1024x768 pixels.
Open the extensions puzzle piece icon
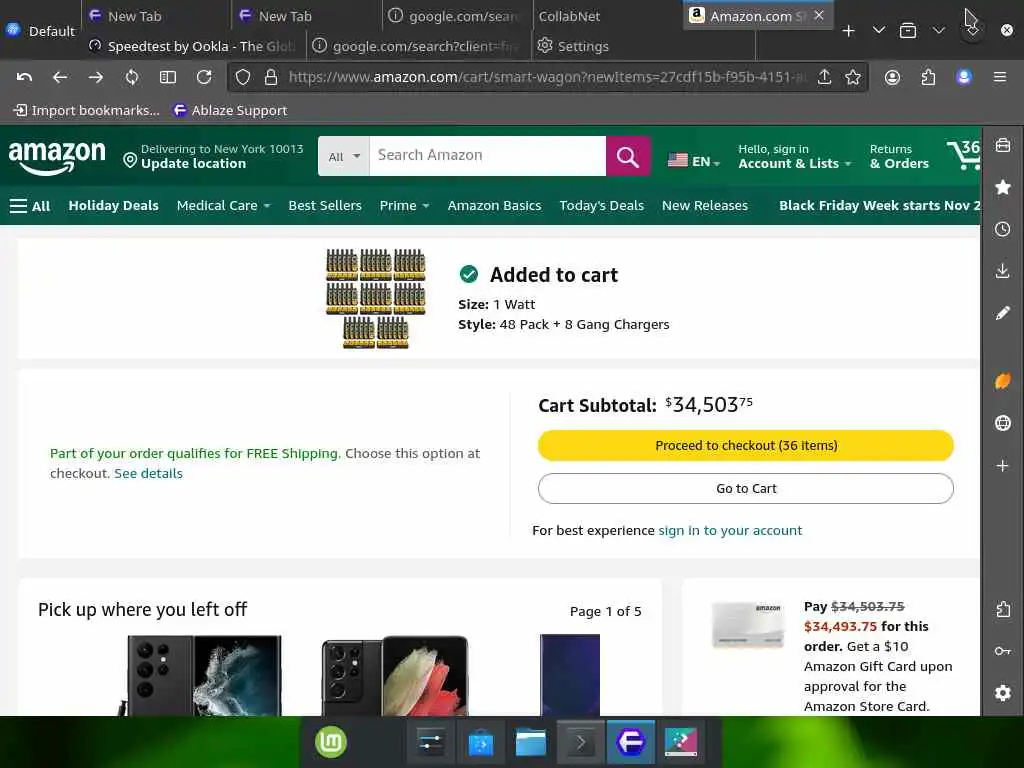tap(928, 77)
